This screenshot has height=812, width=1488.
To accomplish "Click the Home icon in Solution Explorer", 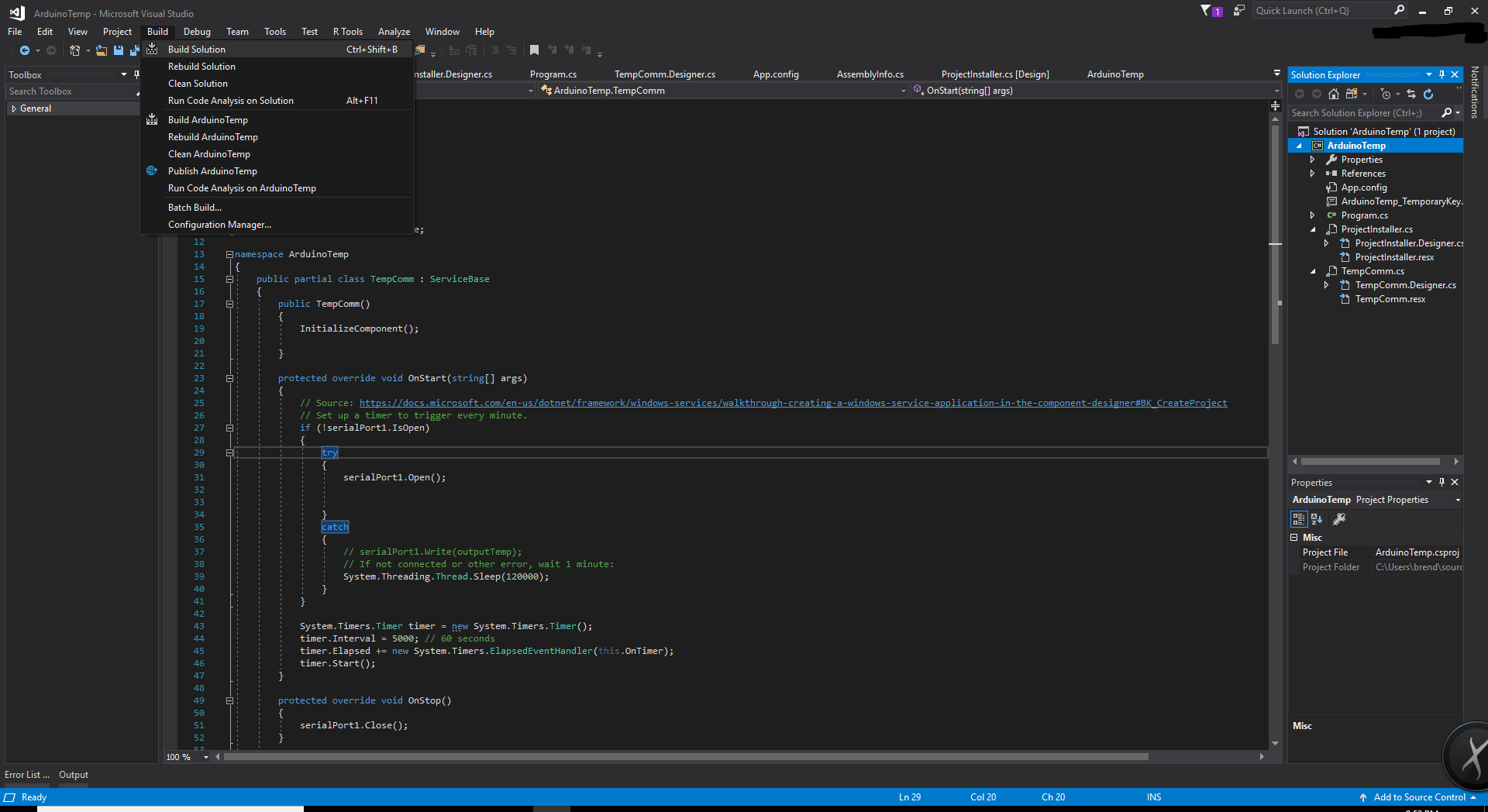I will click(x=1334, y=94).
